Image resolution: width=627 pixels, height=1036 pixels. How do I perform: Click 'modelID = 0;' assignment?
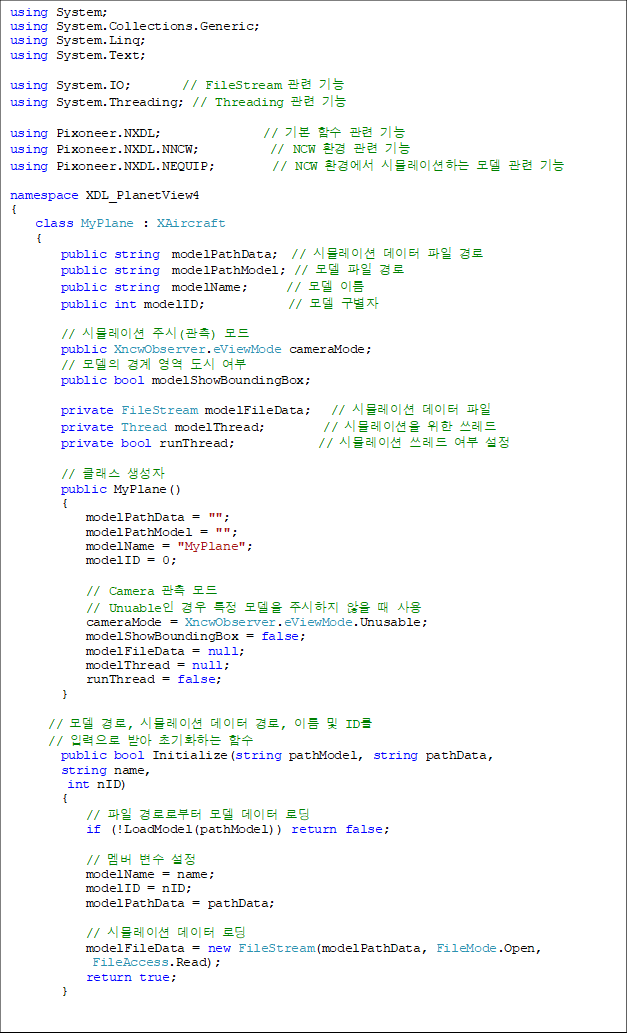(131, 560)
